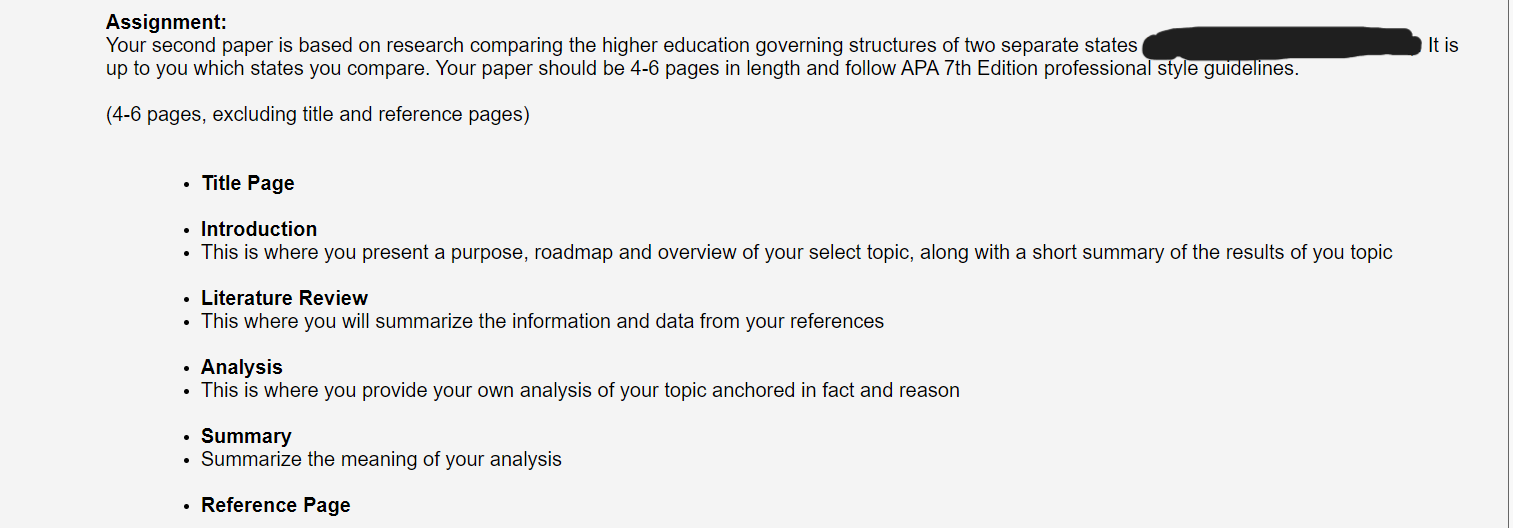Click the blacked-out redacted text bar
This screenshot has width=1513, height=528.
1281,42
